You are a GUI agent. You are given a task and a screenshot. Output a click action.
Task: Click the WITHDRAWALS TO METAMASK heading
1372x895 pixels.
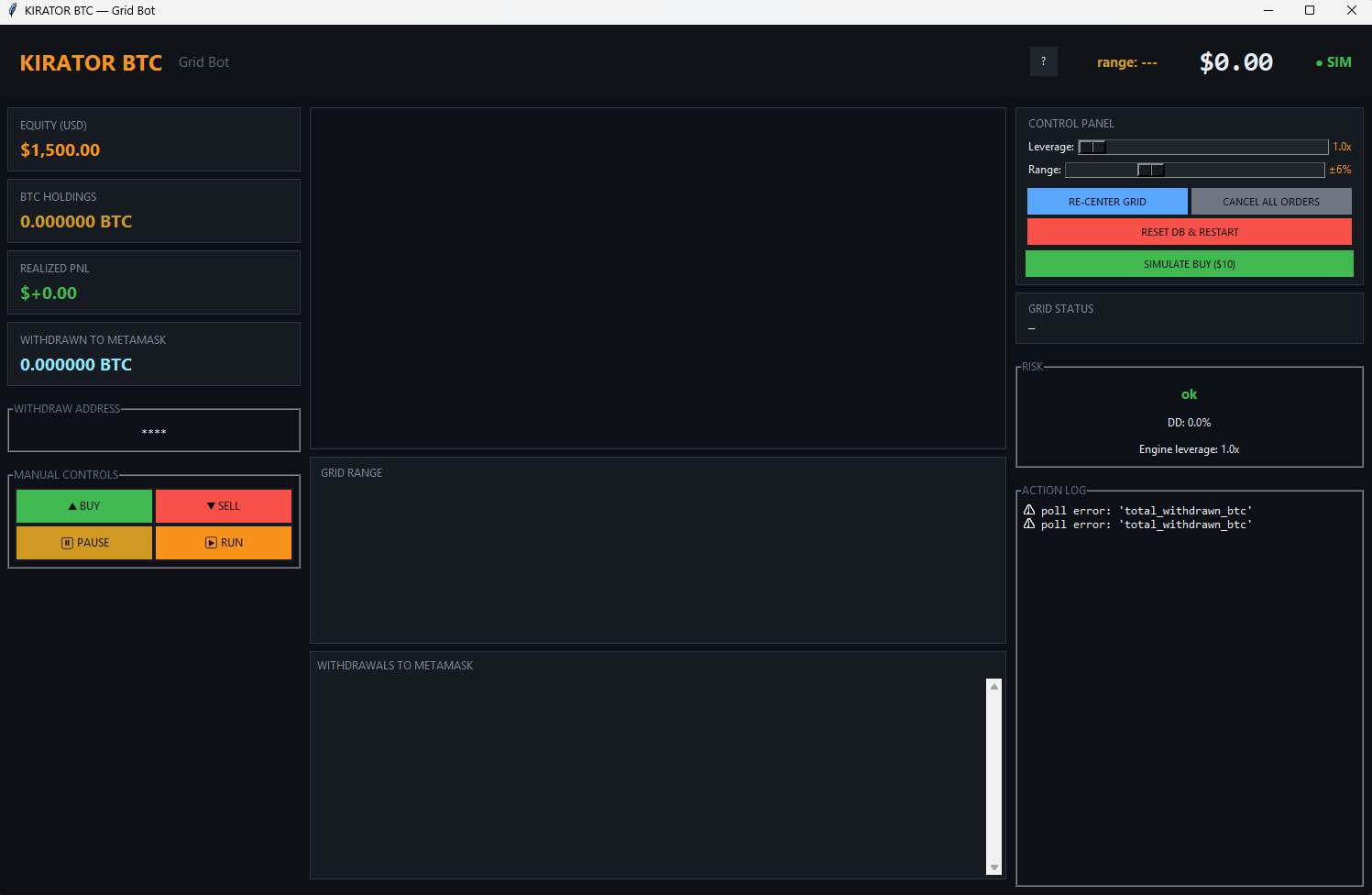395,666
